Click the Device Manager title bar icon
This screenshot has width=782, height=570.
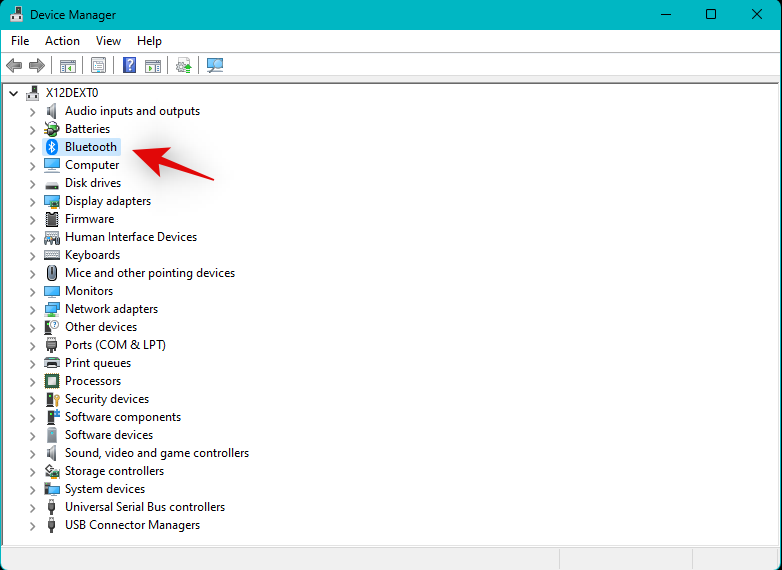pyautogui.click(x=16, y=14)
